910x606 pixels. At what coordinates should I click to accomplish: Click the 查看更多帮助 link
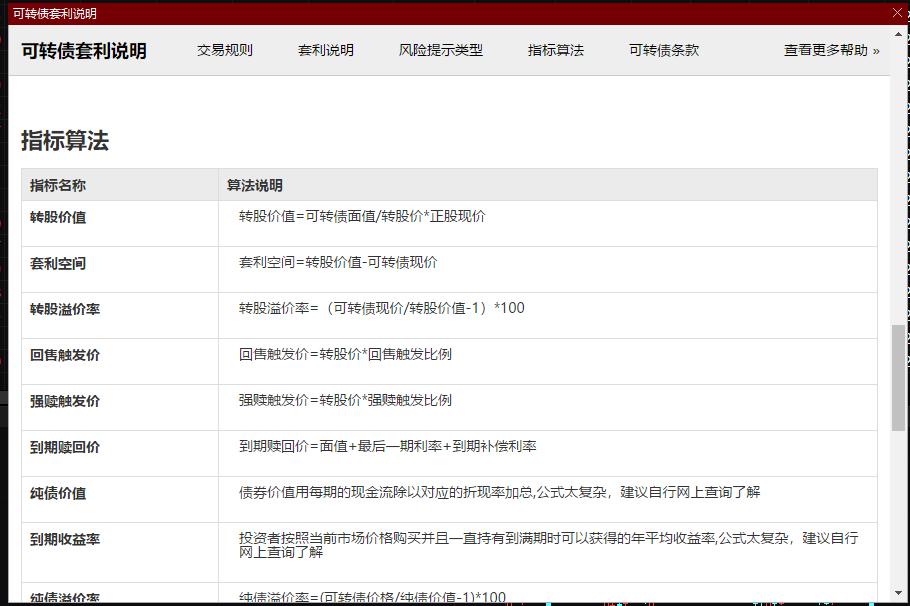829,48
